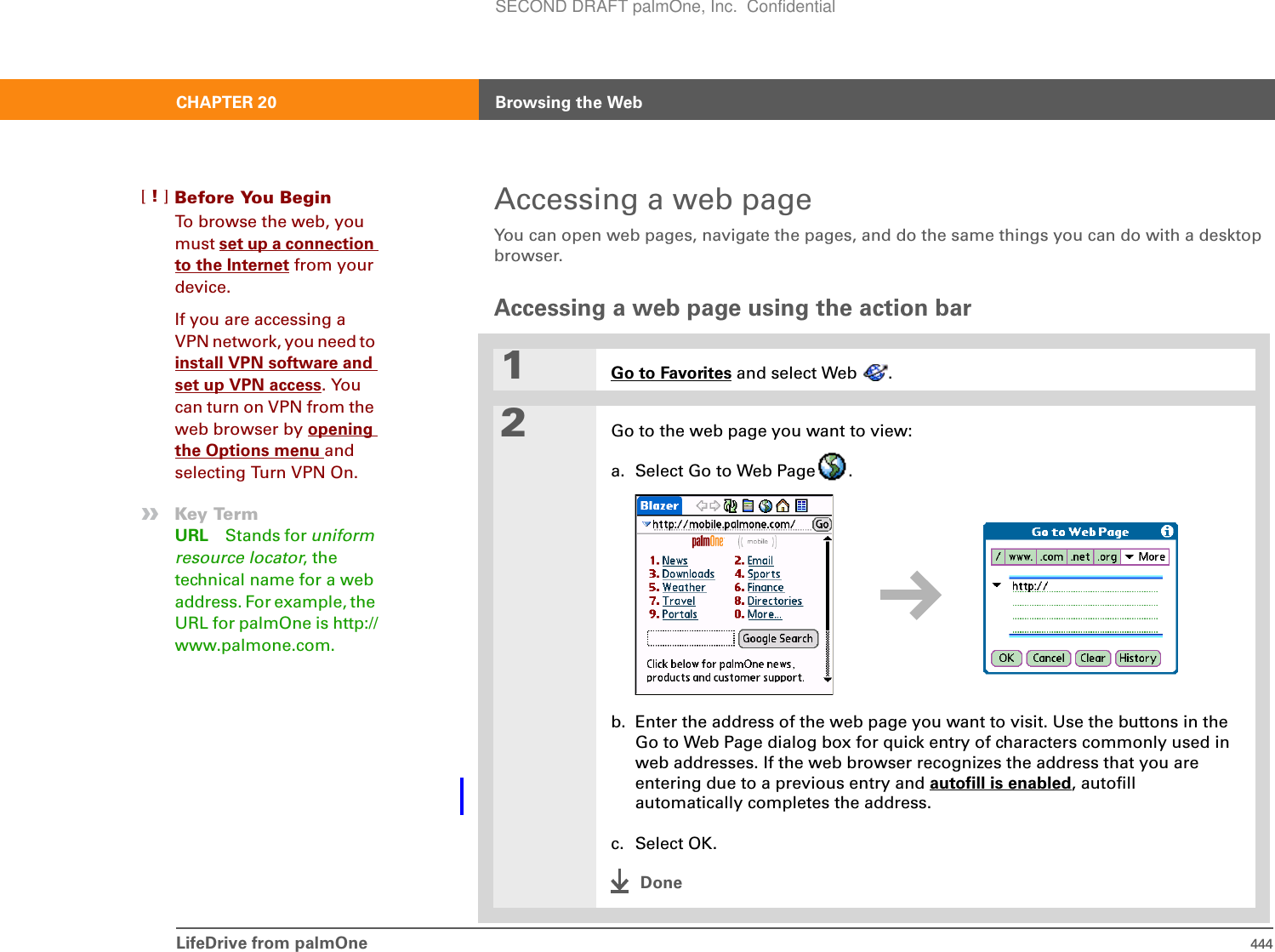Click the Go button in Blazer
The width and height of the screenshot is (1275, 952).
tap(822, 524)
